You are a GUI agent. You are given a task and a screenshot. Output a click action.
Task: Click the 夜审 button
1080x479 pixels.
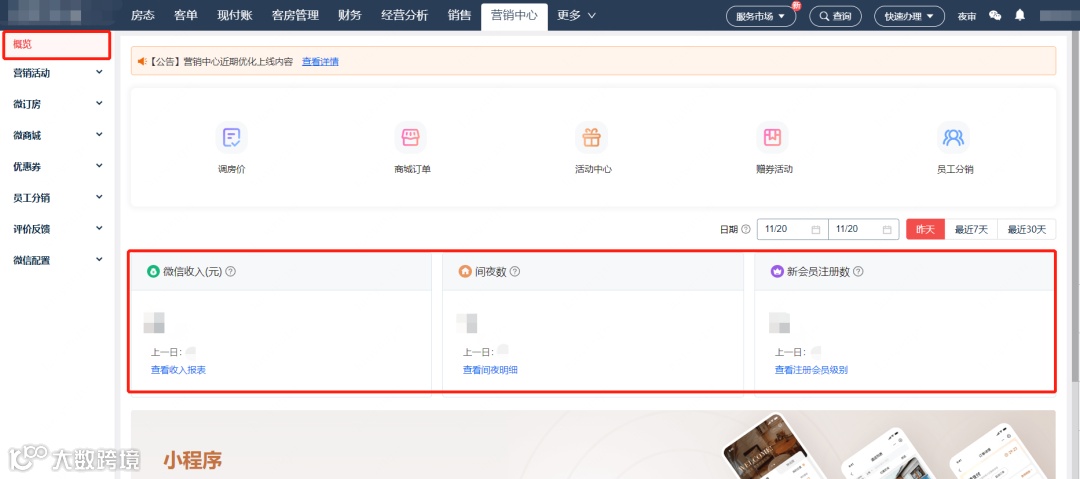point(966,17)
